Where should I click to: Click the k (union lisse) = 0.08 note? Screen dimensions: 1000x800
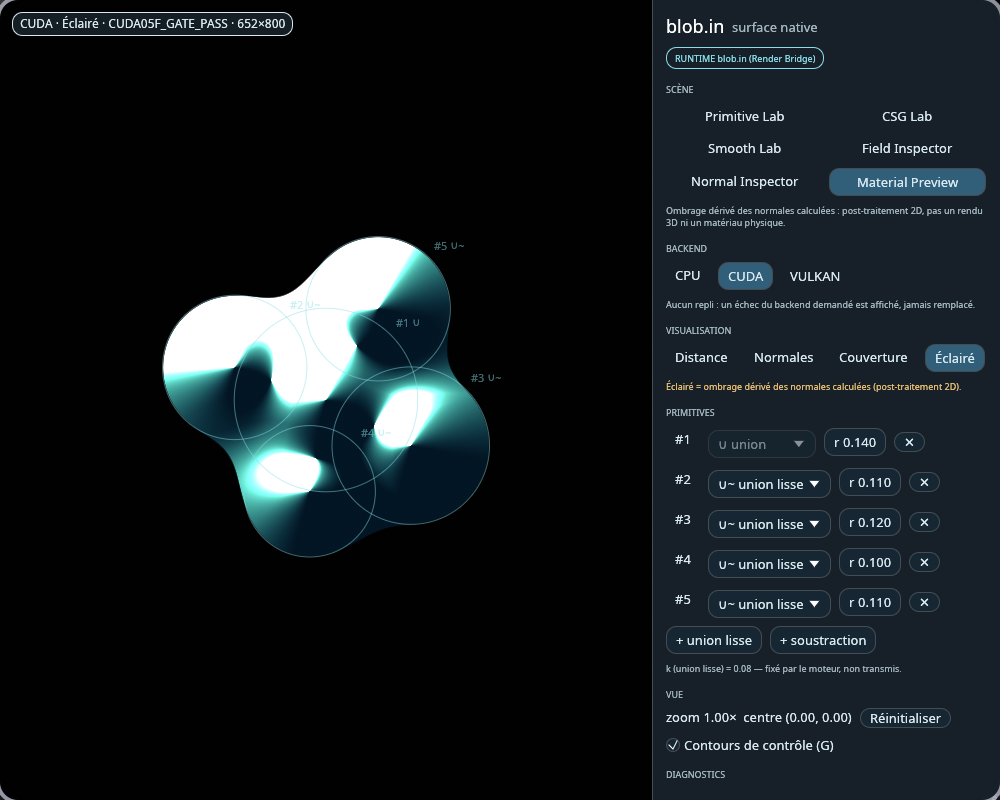tap(783, 669)
